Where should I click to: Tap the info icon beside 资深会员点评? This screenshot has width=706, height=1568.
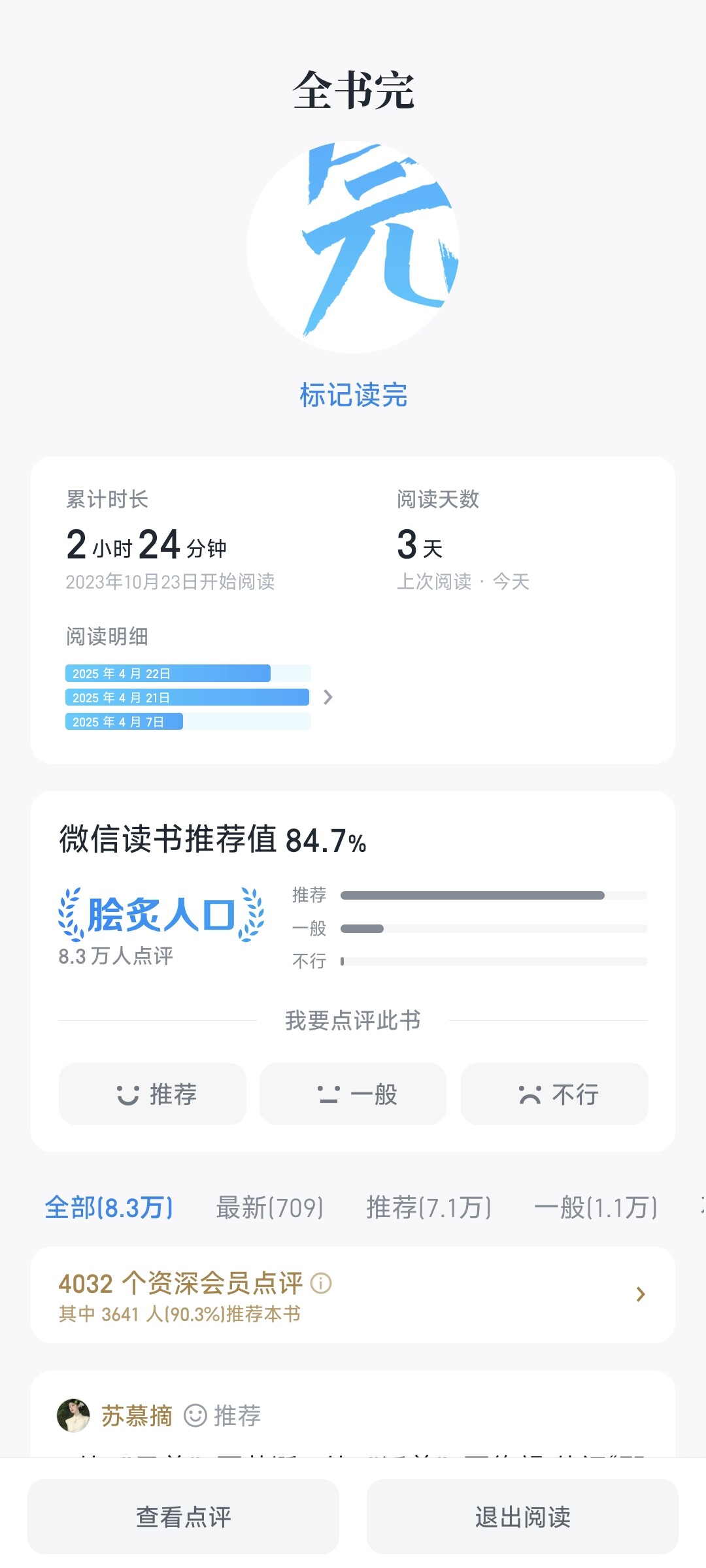pyautogui.click(x=321, y=1284)
